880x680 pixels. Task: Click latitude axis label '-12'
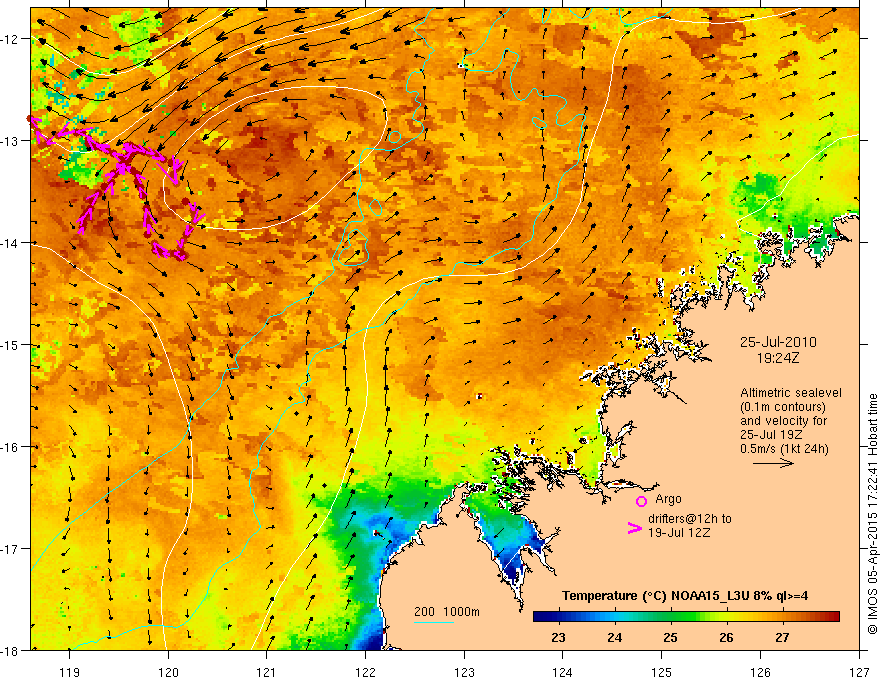10,39
